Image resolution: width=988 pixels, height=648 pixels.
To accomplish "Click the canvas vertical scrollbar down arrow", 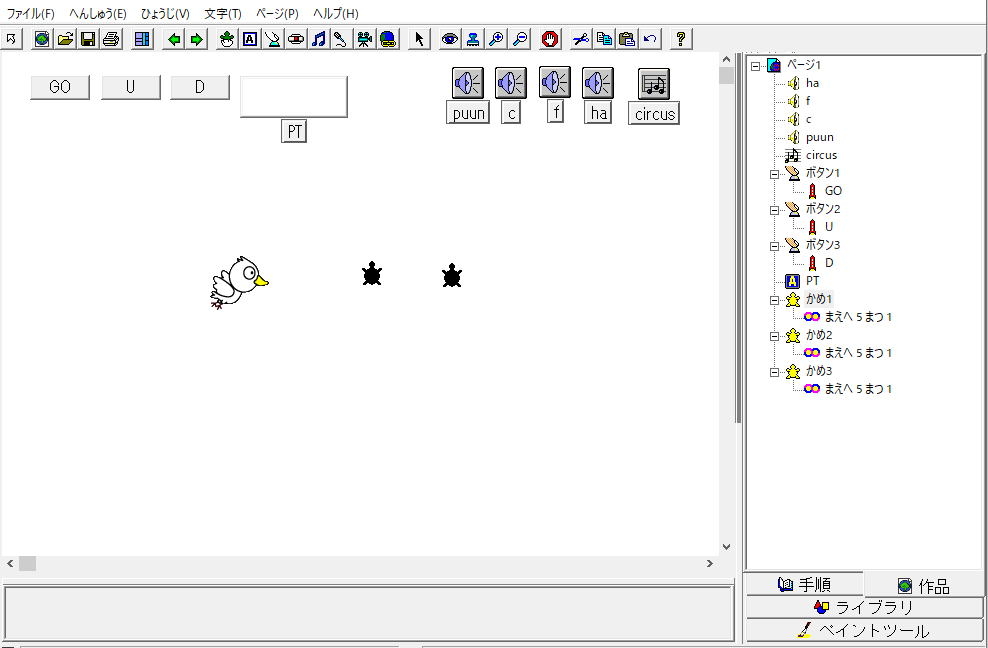I will (x=727, y=547).
